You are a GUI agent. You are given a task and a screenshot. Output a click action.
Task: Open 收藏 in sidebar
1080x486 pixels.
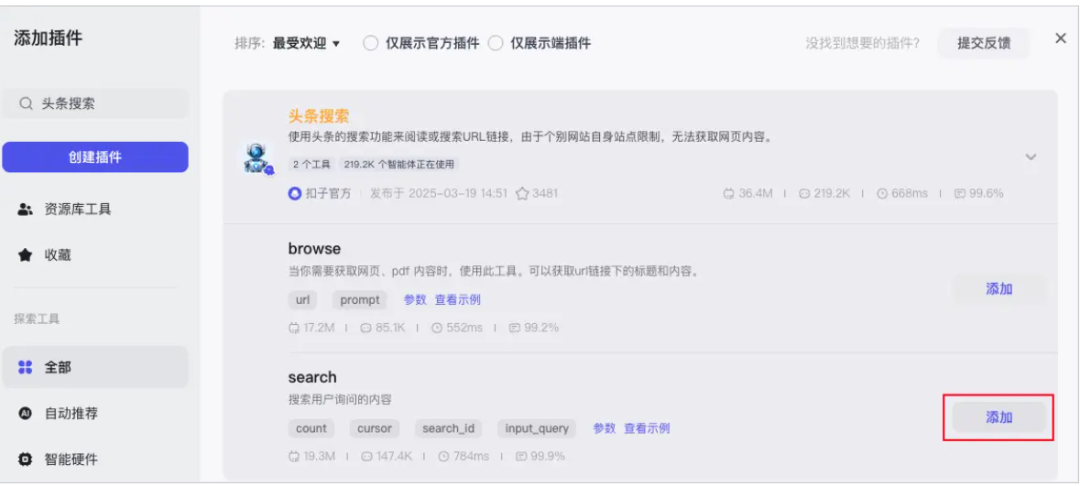[x=95, y=255]
